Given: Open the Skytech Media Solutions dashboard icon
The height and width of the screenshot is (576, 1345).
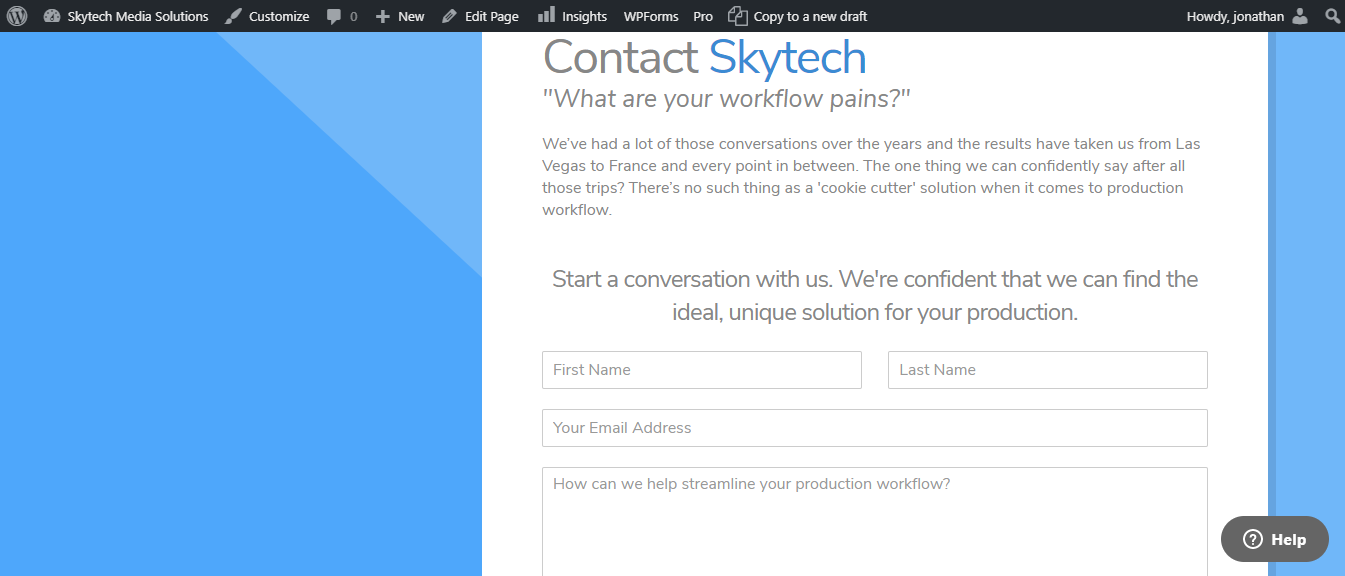Looking at the screenshot, I should (x=52, y=16).
